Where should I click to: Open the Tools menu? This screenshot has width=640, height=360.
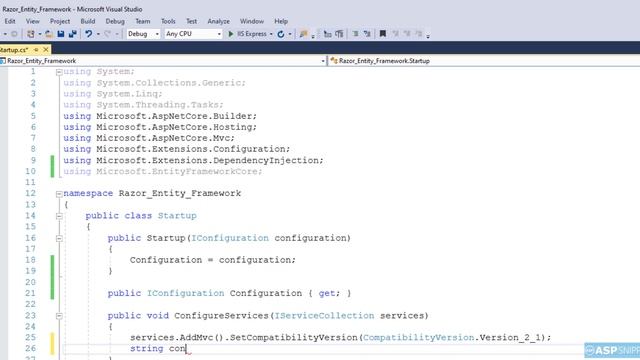click(168, 21)
